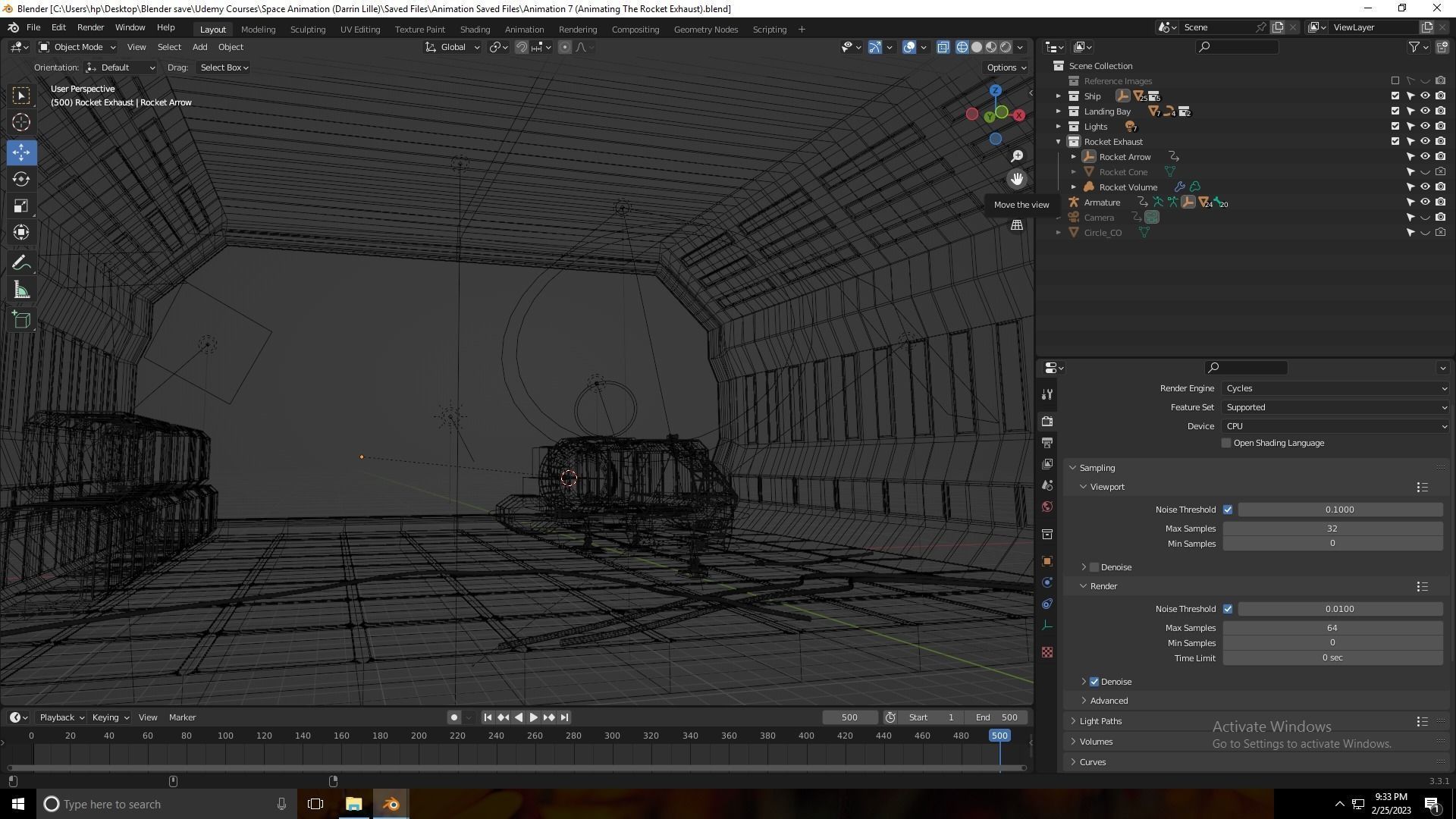Viewport: 1456px width, 819px height.
Task: Open the World properties tab
Action: point(1047,507)
